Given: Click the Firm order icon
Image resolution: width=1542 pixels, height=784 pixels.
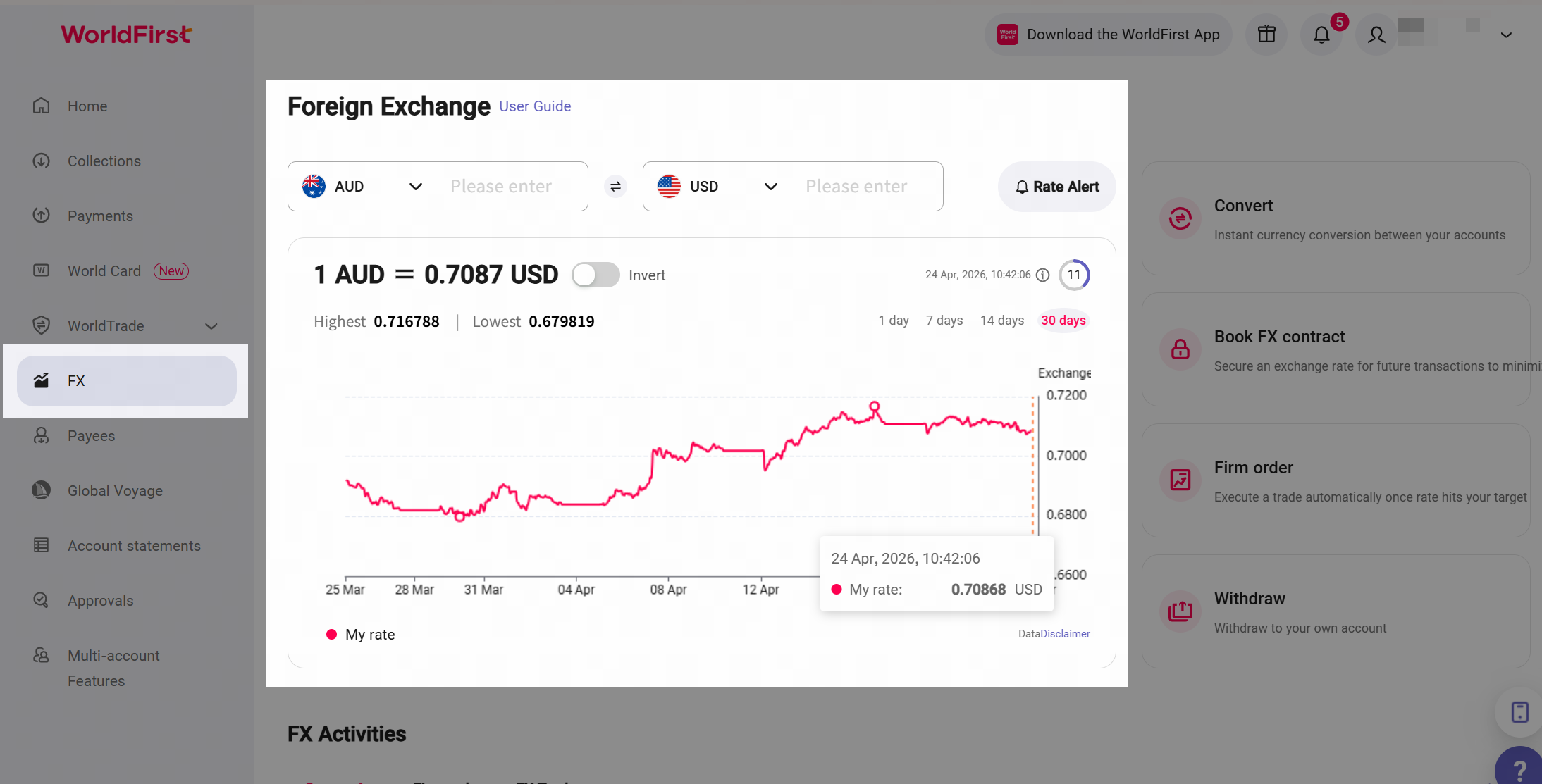Looking at the screenshot, I should tap(1180, 480).
